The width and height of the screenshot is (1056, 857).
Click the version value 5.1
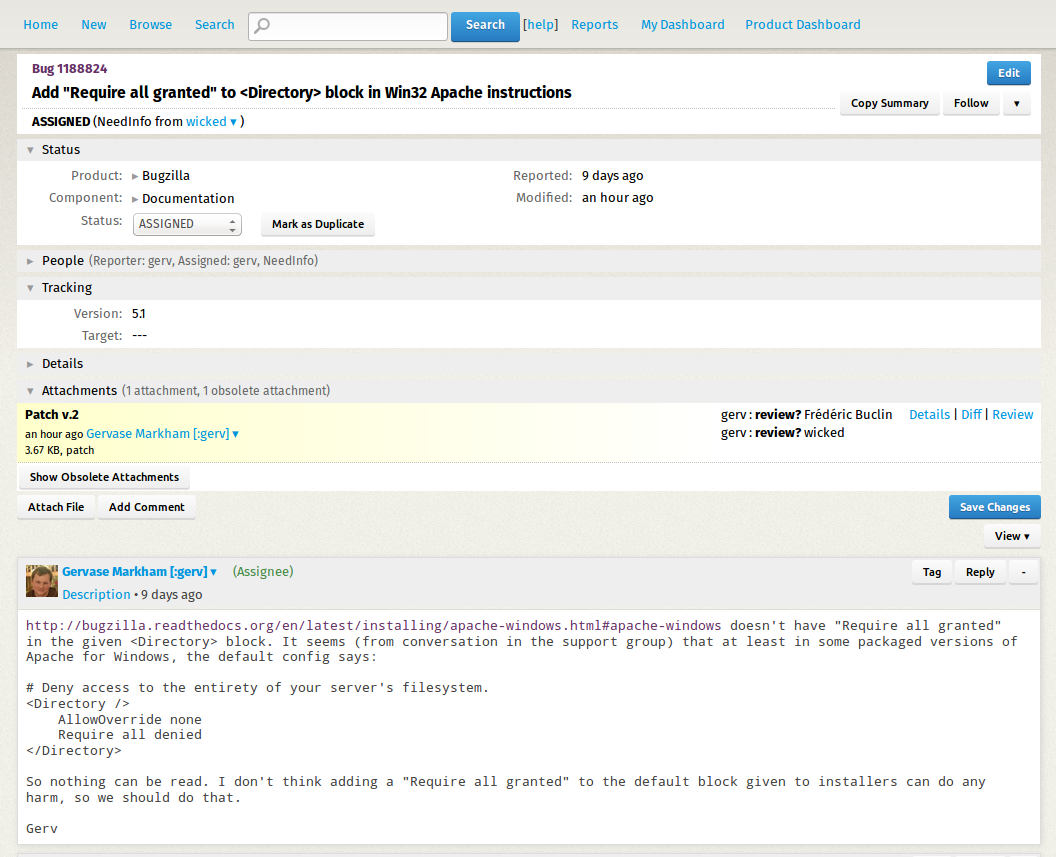pos(138,314)
